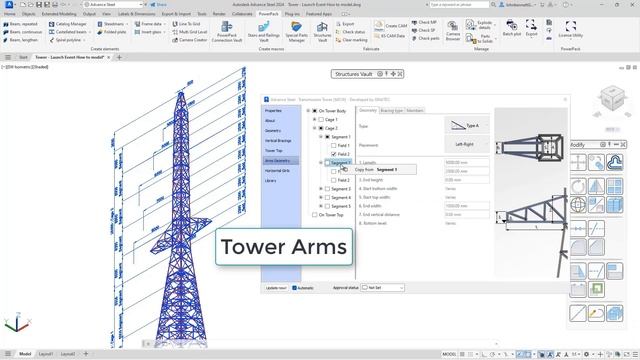Click Check status in Fabricate group
Screen dimensions: 640x360
351,32
